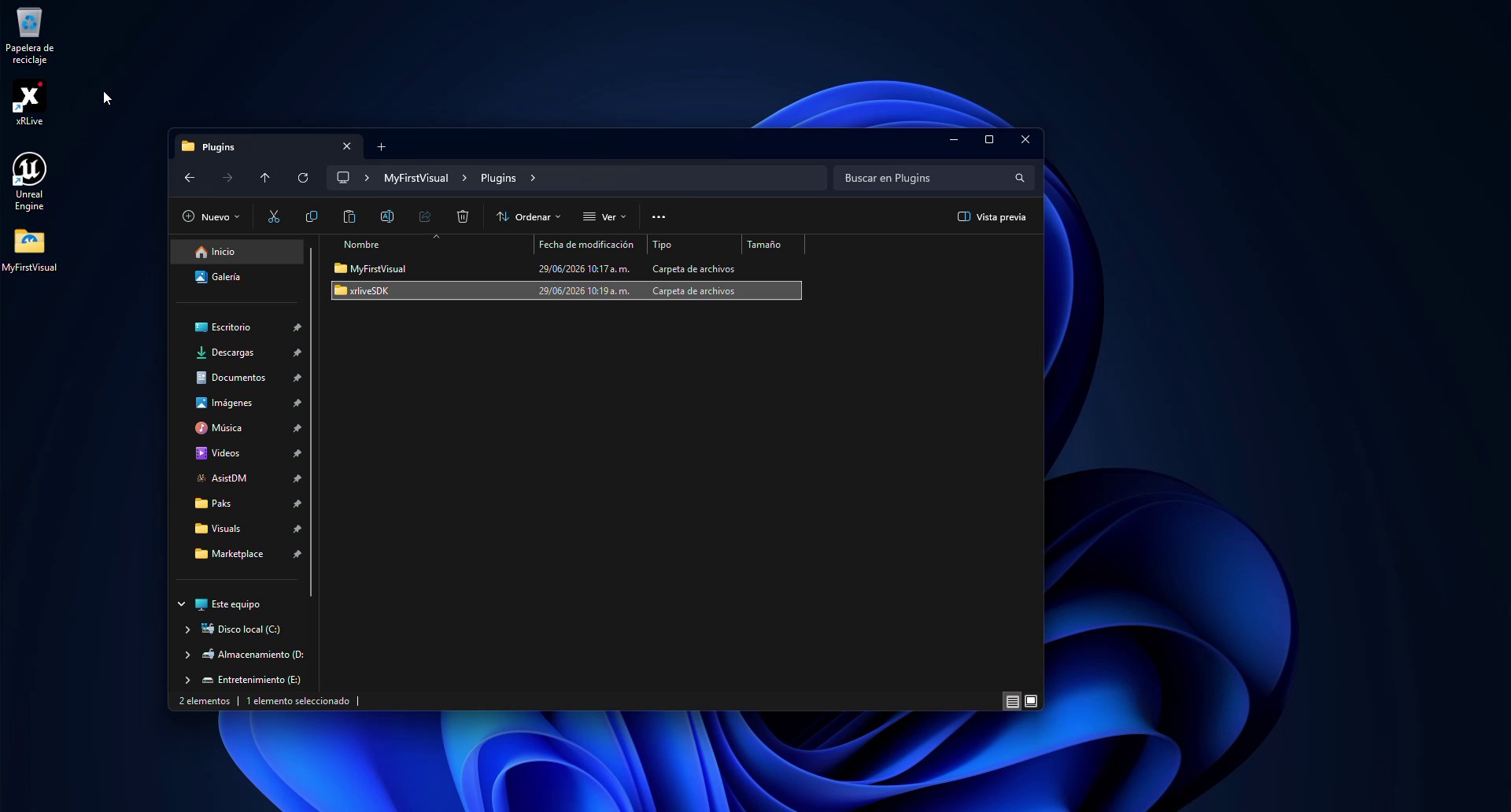1511x812 pixels.
Task: Click the Share icon in toolbar
Action: (x=425, y=216)
